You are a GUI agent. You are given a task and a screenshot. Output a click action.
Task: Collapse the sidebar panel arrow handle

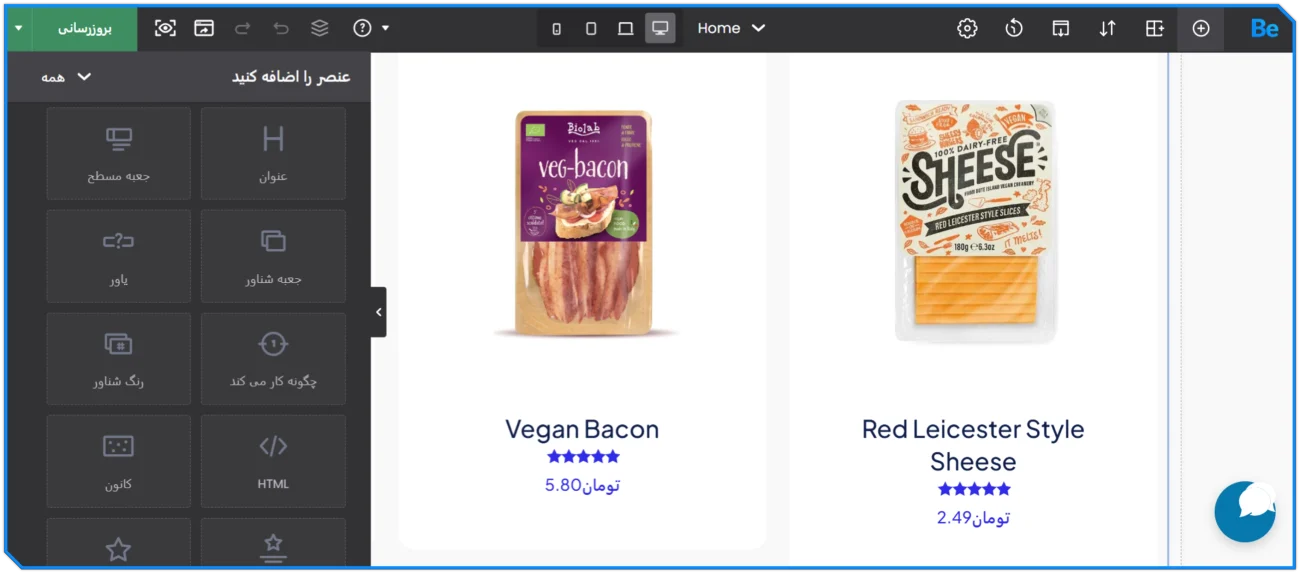pos(378,312)
